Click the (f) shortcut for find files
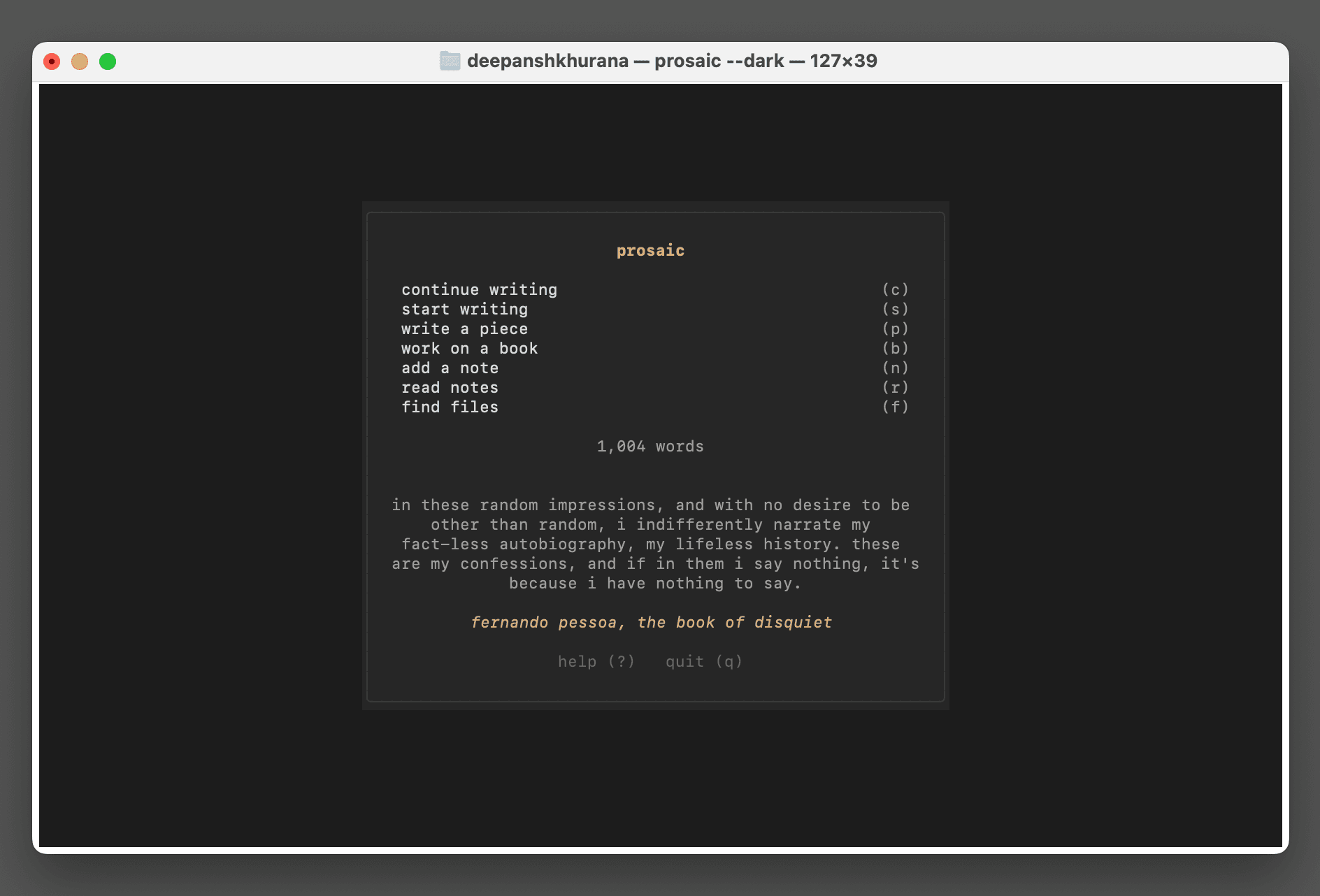 896,407
